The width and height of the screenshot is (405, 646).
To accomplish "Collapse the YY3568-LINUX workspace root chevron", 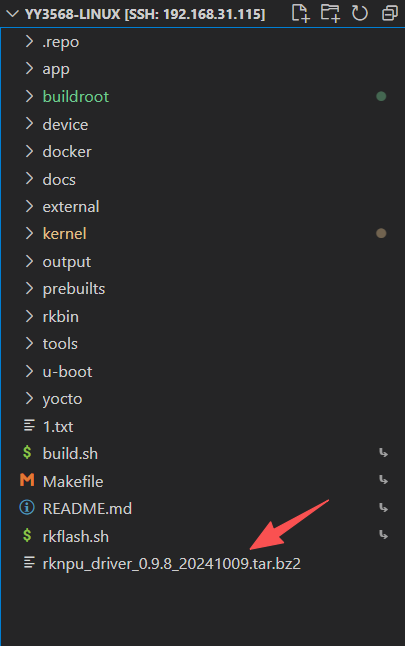I will click(x=13, y=14).
